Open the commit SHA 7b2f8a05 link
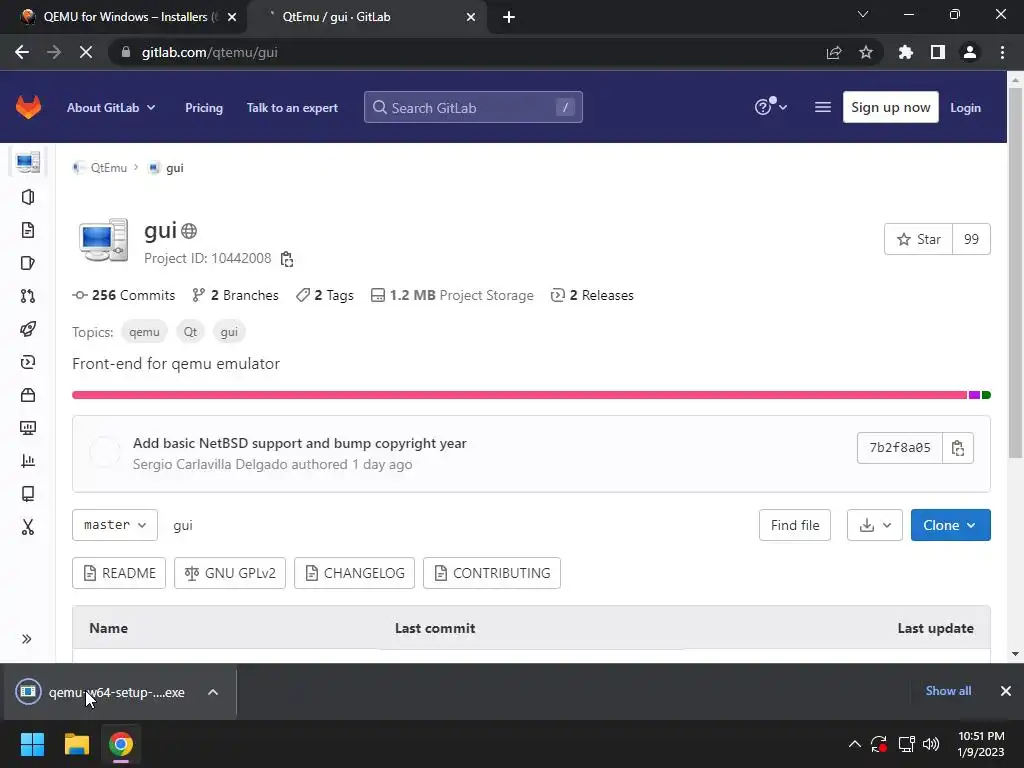Viewport: 1024px width, 768px height. coord(900,448)
